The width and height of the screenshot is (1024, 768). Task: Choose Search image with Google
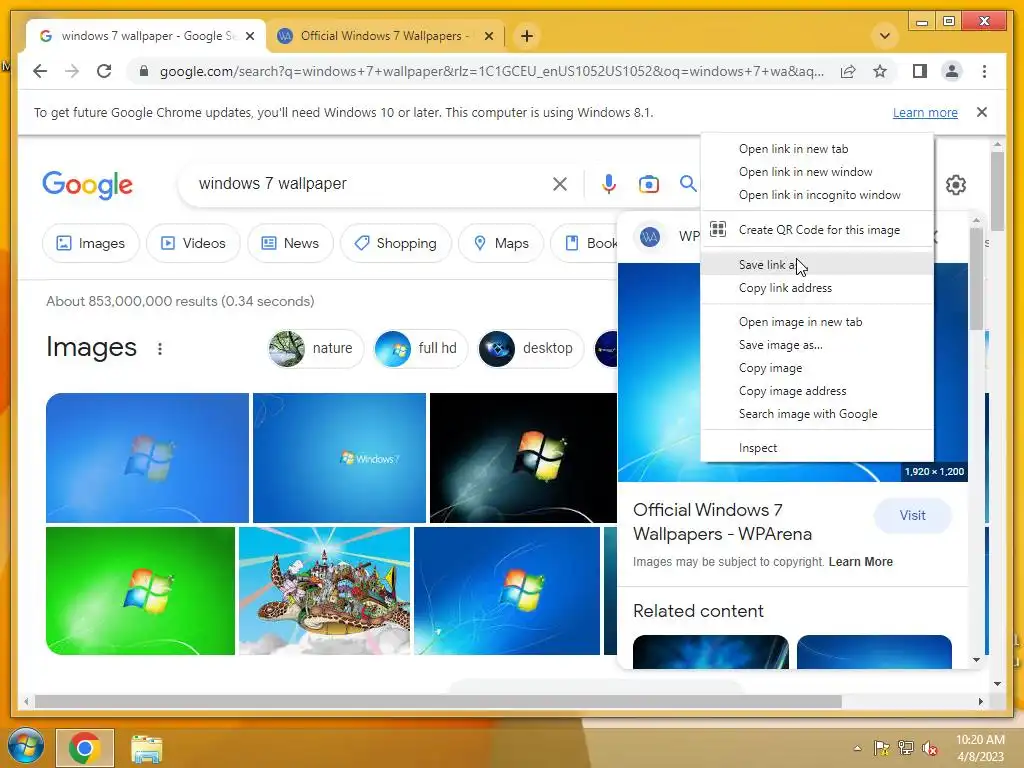tap(817, 414)
